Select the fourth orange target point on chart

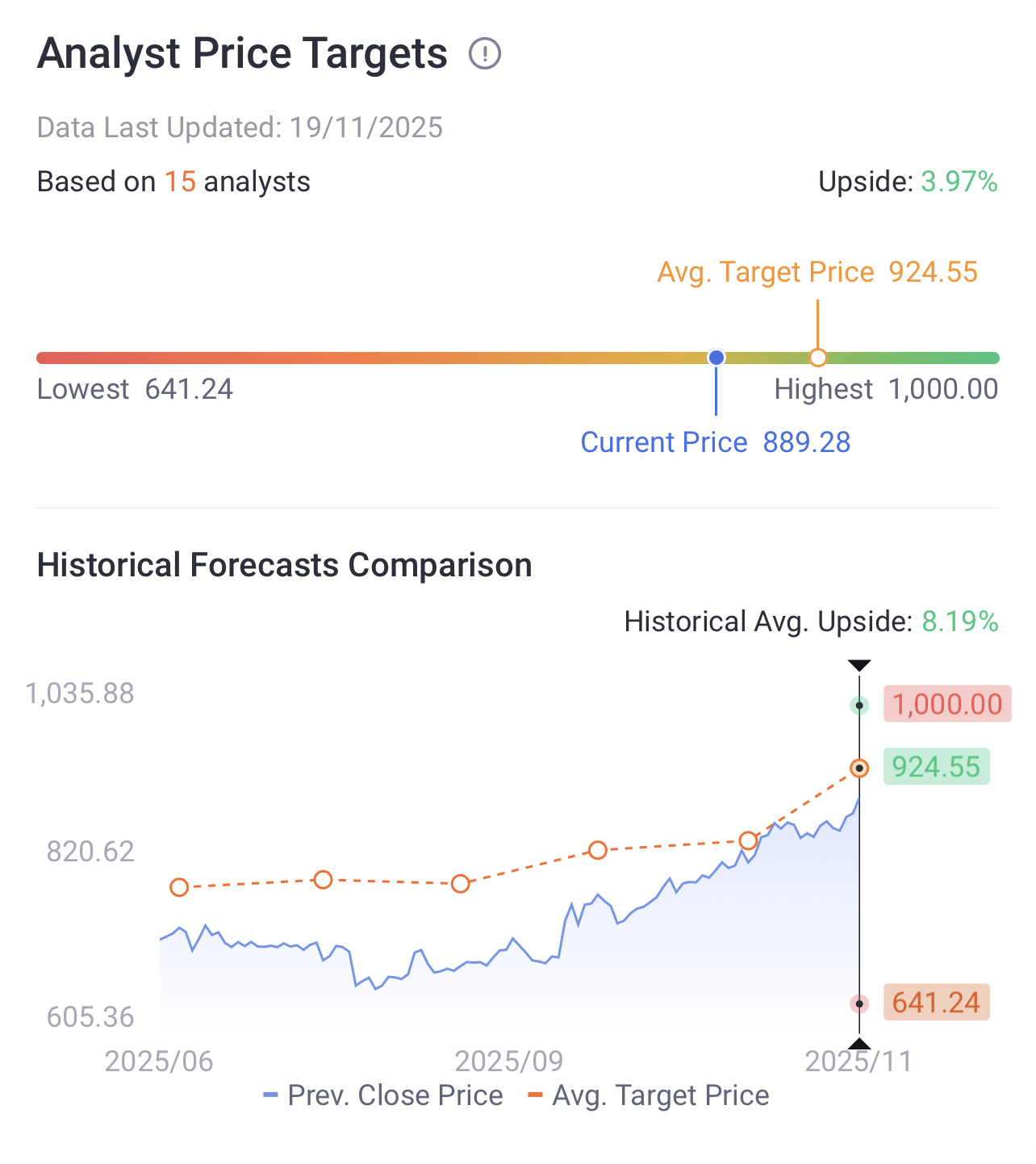(x=597, y=850)
